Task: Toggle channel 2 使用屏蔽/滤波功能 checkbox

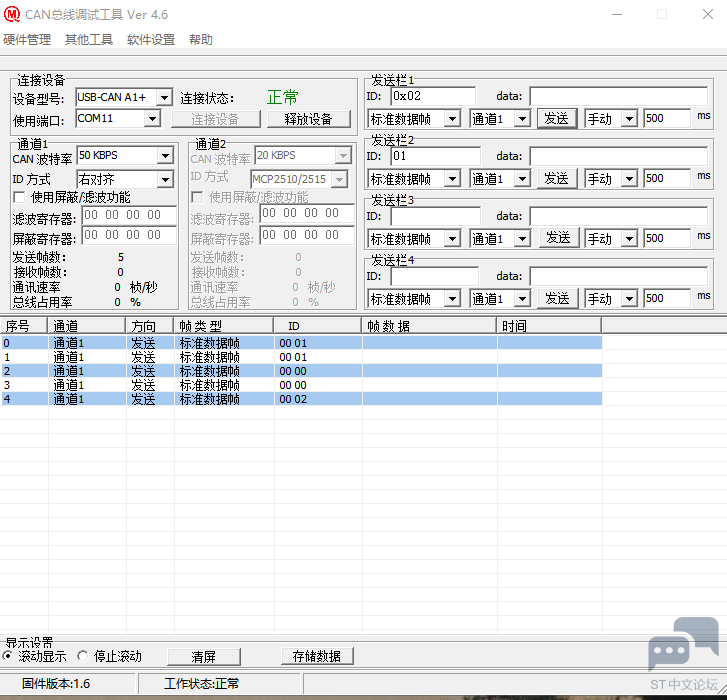Action: coord(197,197)
